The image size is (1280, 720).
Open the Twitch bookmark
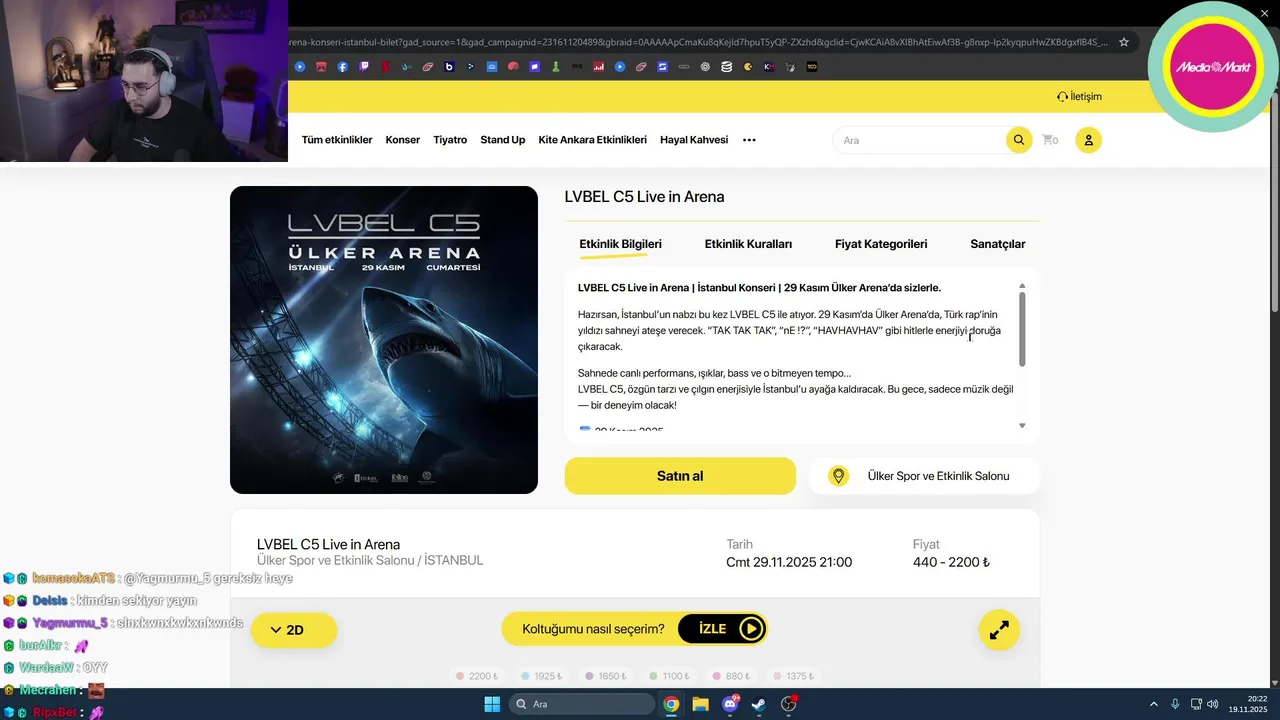364,67
